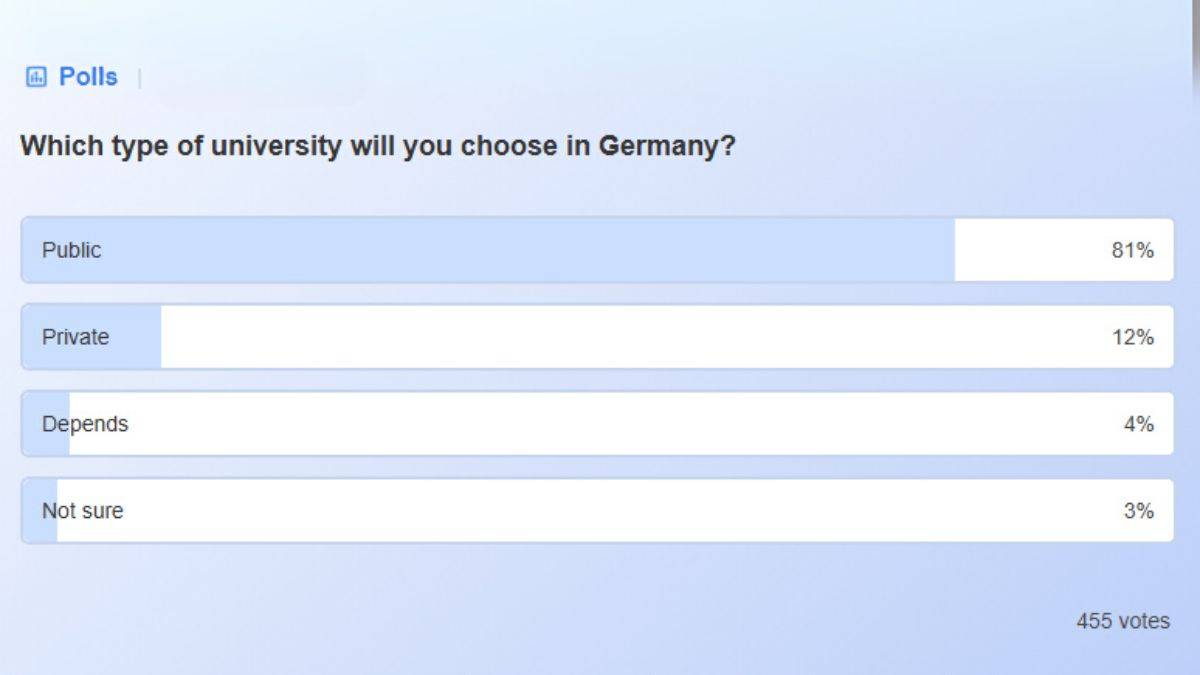Vote for the Private option
This screenshot has width=1200, height=675.
coord(400,337)
